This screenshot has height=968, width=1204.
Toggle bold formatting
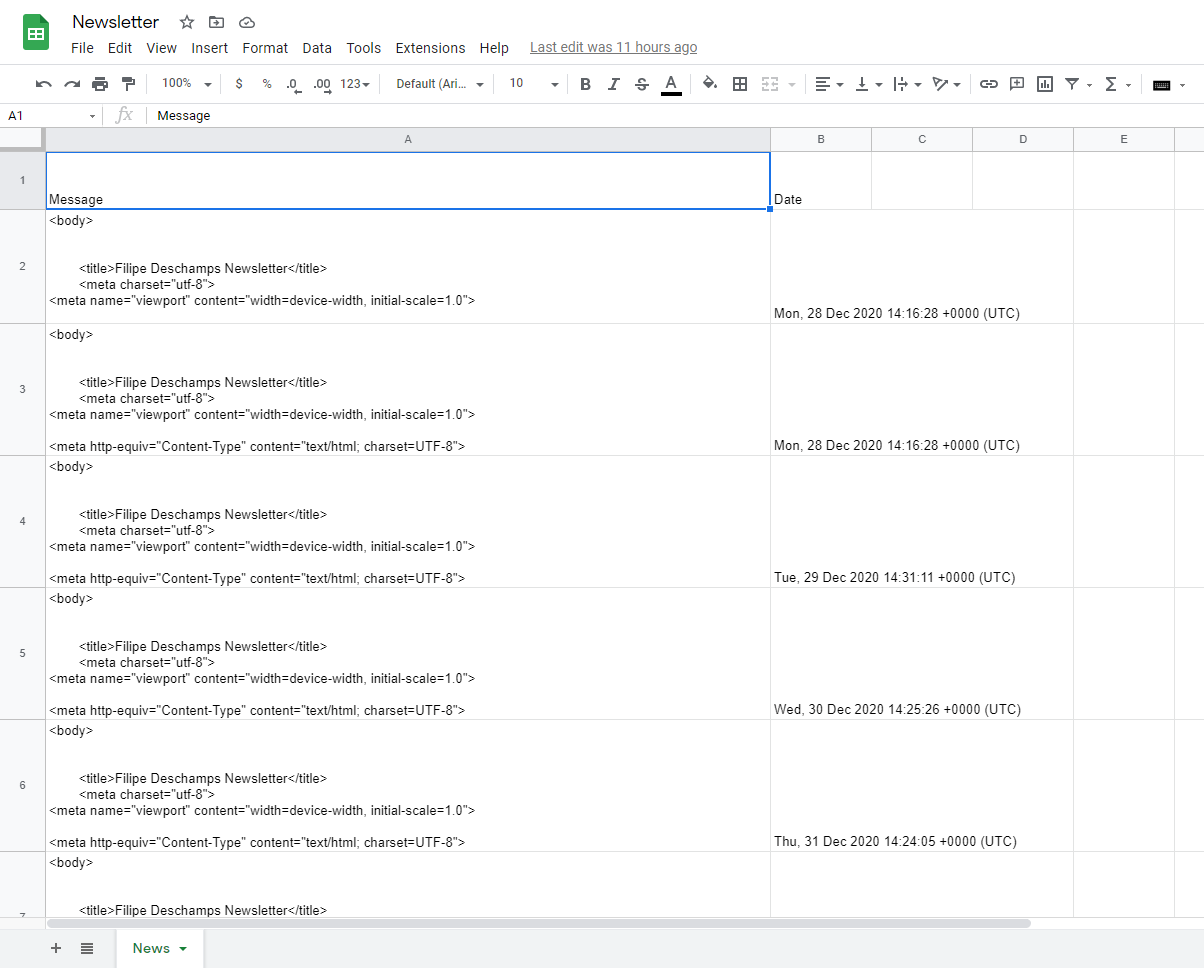point(585,84)
